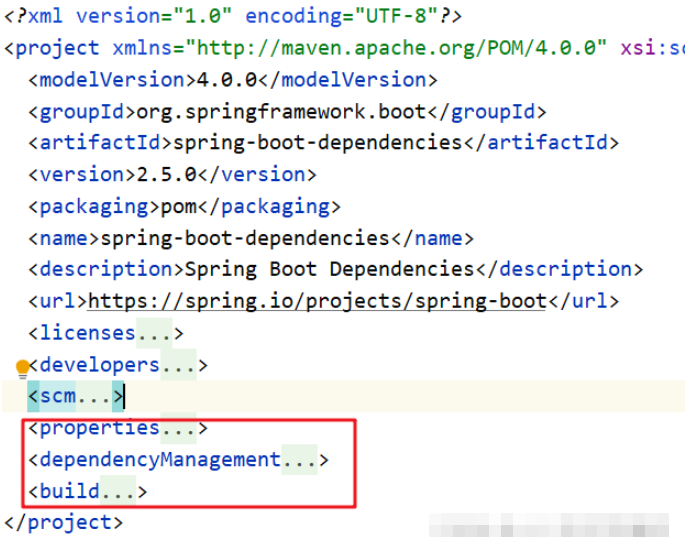Screen dimensions: 692x537
Task: Expand the folded build element
Action: click(x=117, y=491)
